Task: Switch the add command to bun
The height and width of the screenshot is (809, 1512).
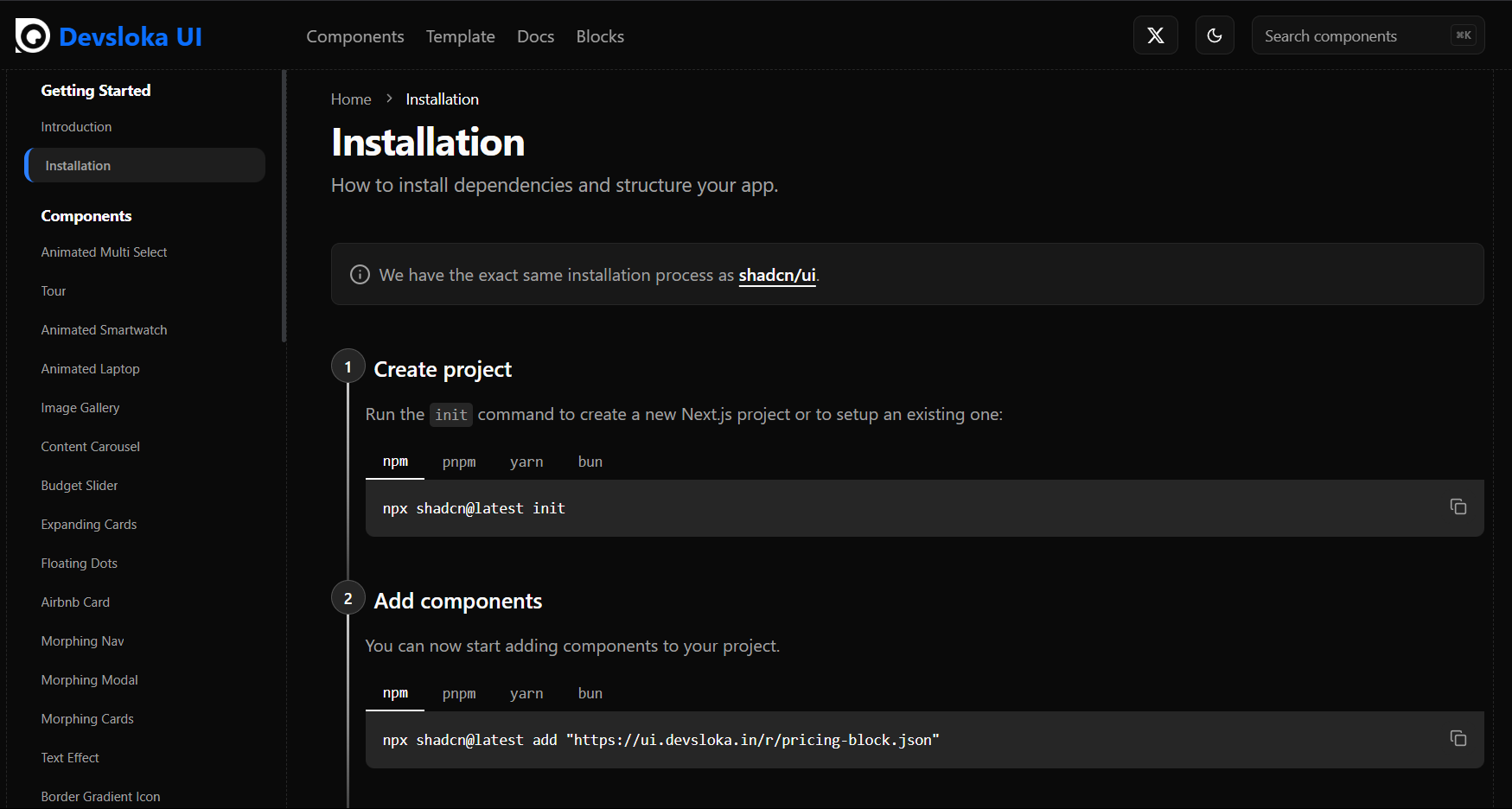Action: (590, 693)
